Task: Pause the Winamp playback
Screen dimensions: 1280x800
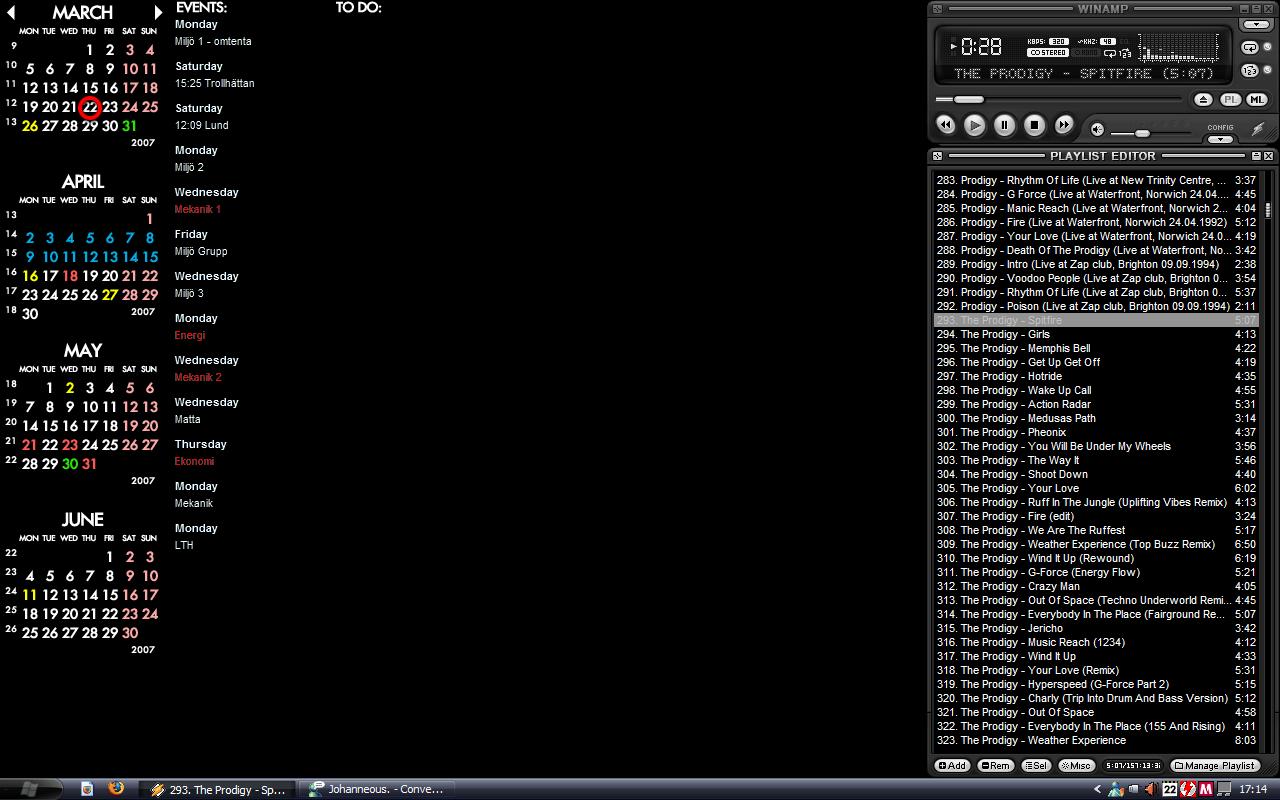Action: pyautogui.click(x=1004, y=125)
